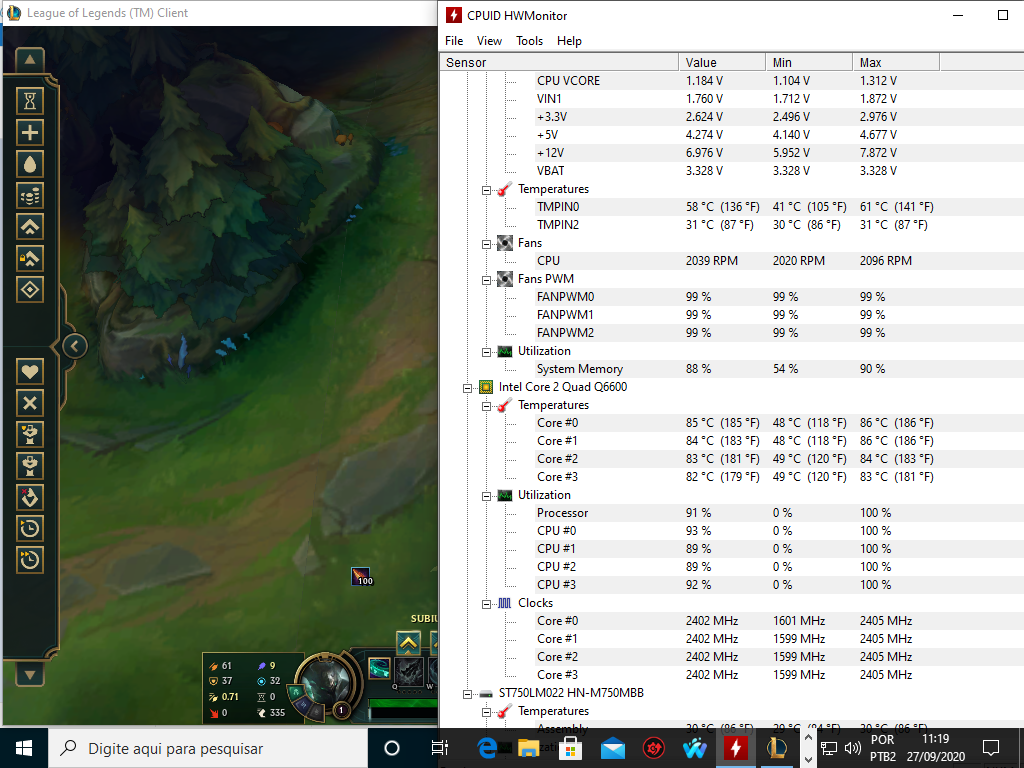Open File Explorer from the taskbar
Screen dimensions: 1024x768
[528, 748]
